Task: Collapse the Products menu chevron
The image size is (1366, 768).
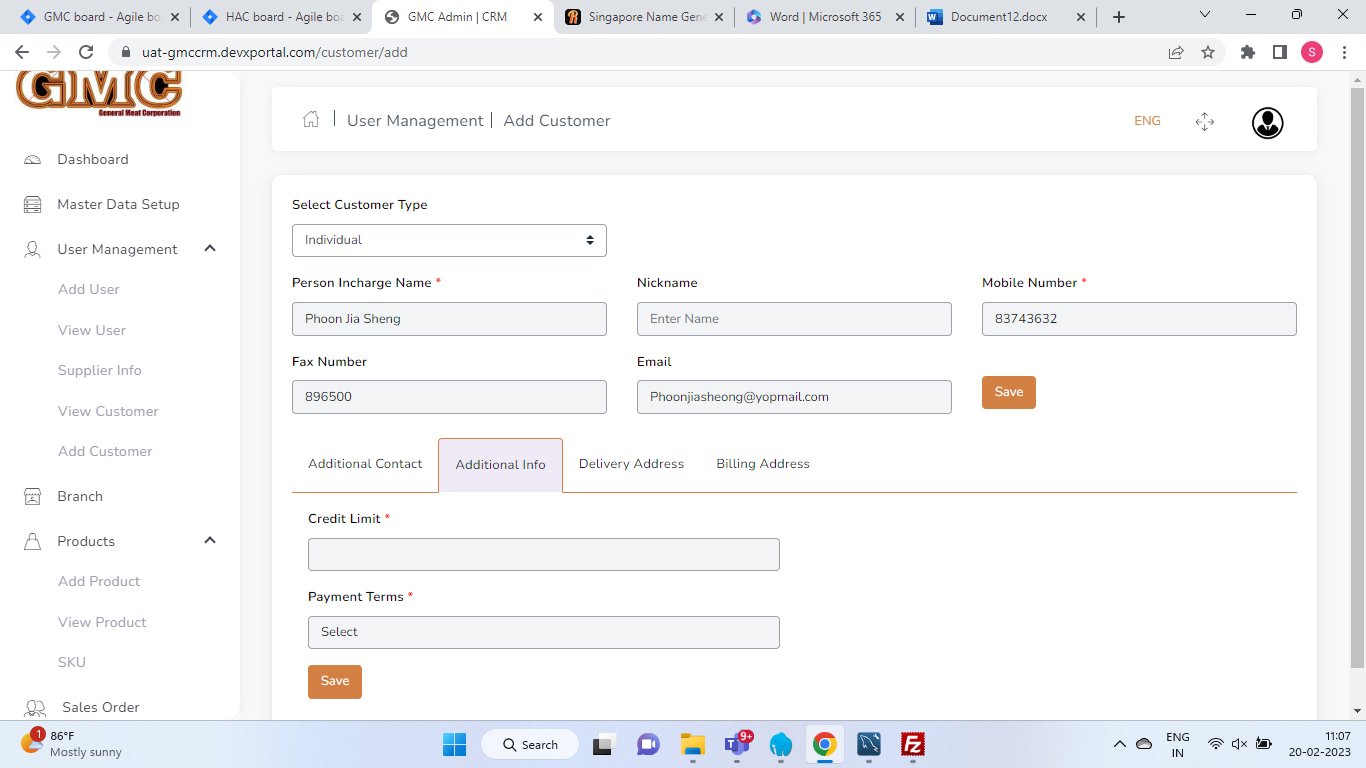Action: 210,541
